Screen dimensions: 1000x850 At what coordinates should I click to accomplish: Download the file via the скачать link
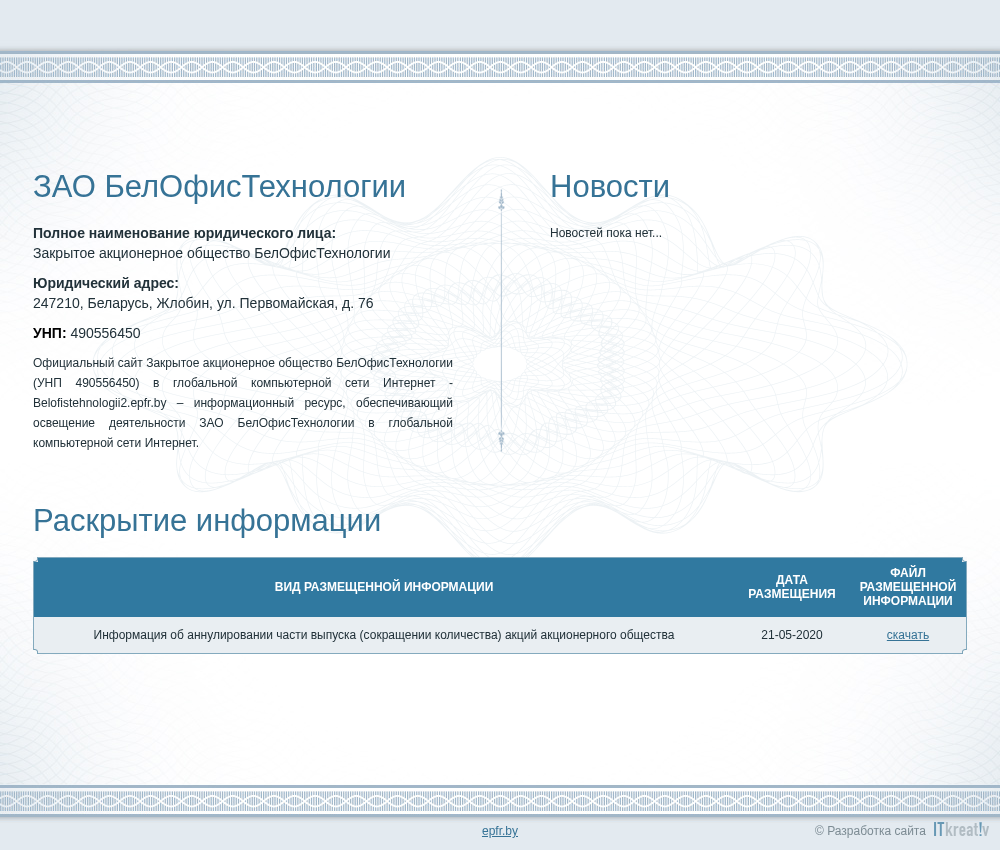coord(908,634)
